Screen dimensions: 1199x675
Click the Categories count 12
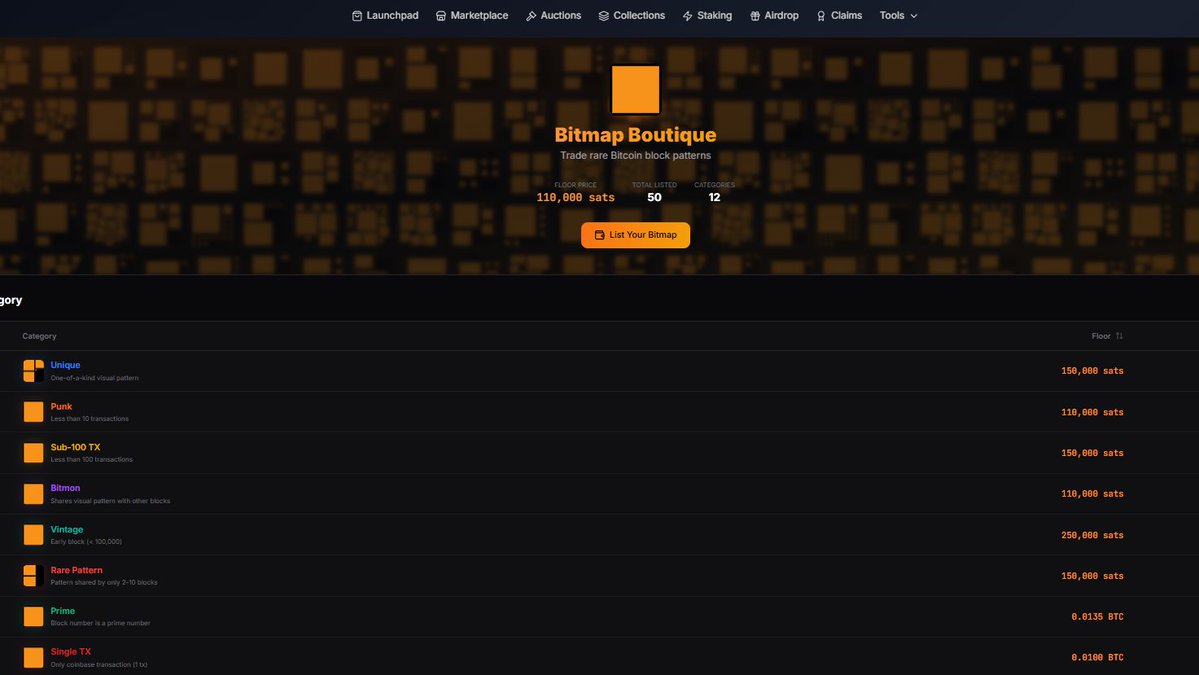(714, 197)
